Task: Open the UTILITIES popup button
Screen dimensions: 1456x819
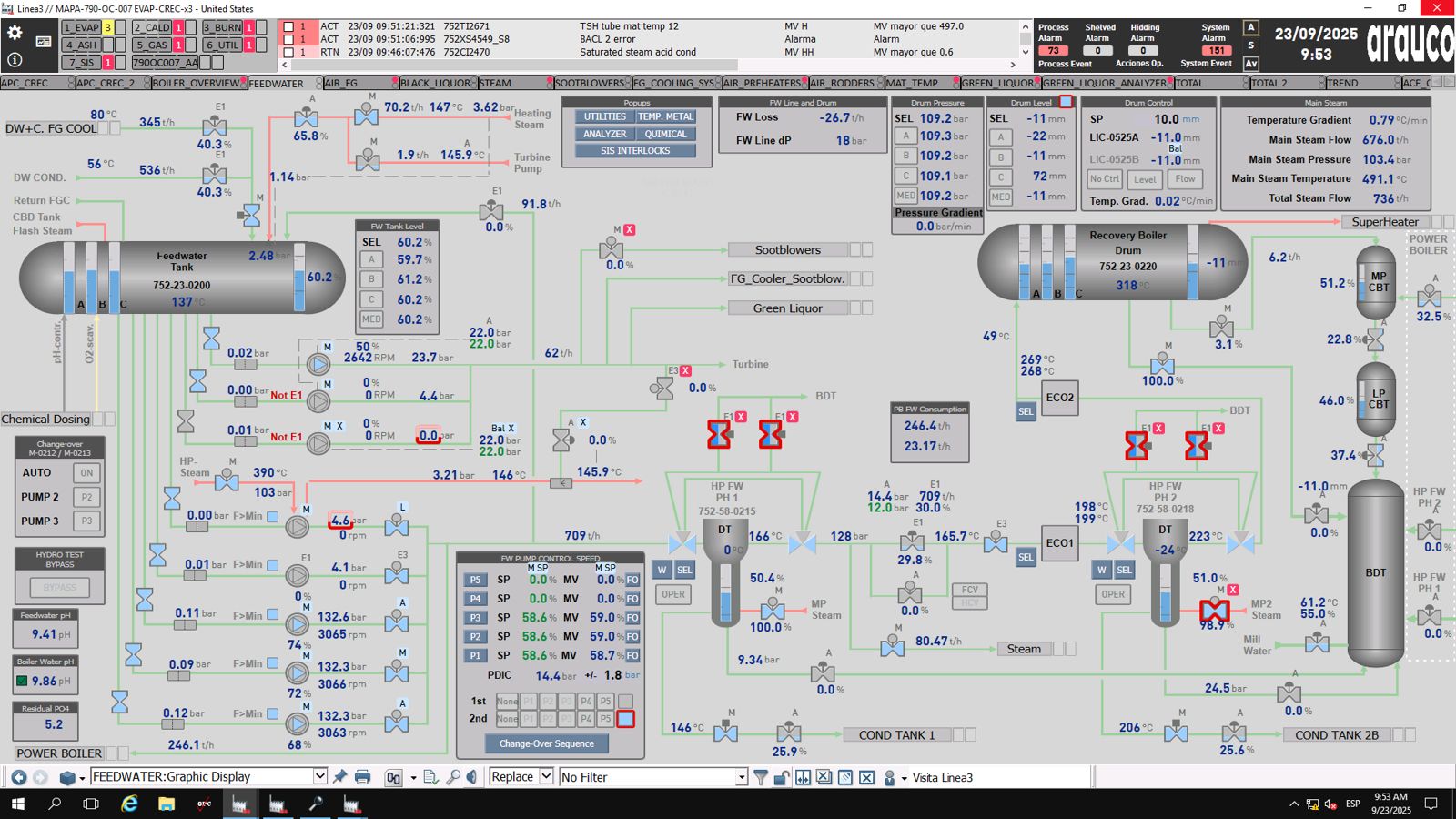Action: (604, 117)
